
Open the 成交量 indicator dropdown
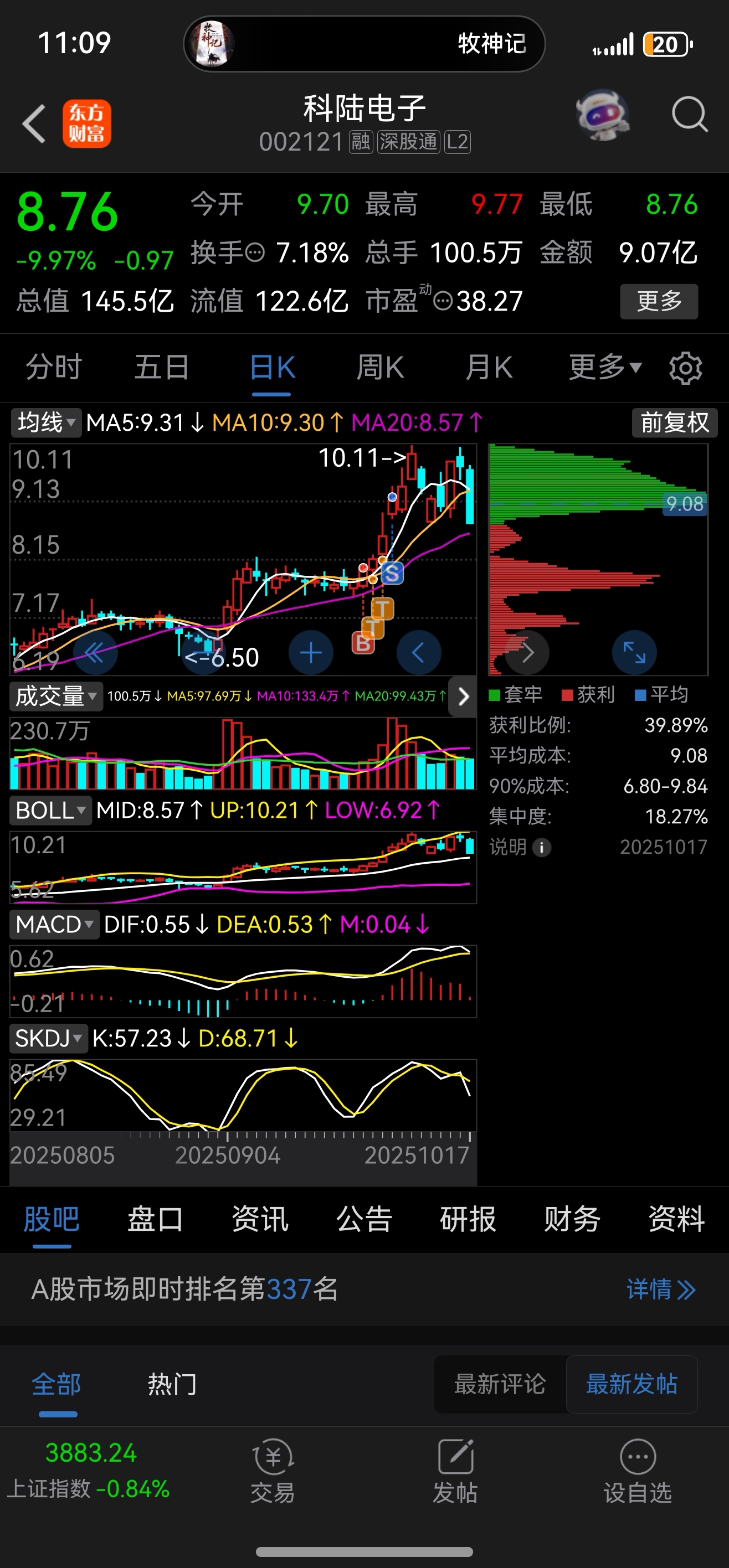56,696
